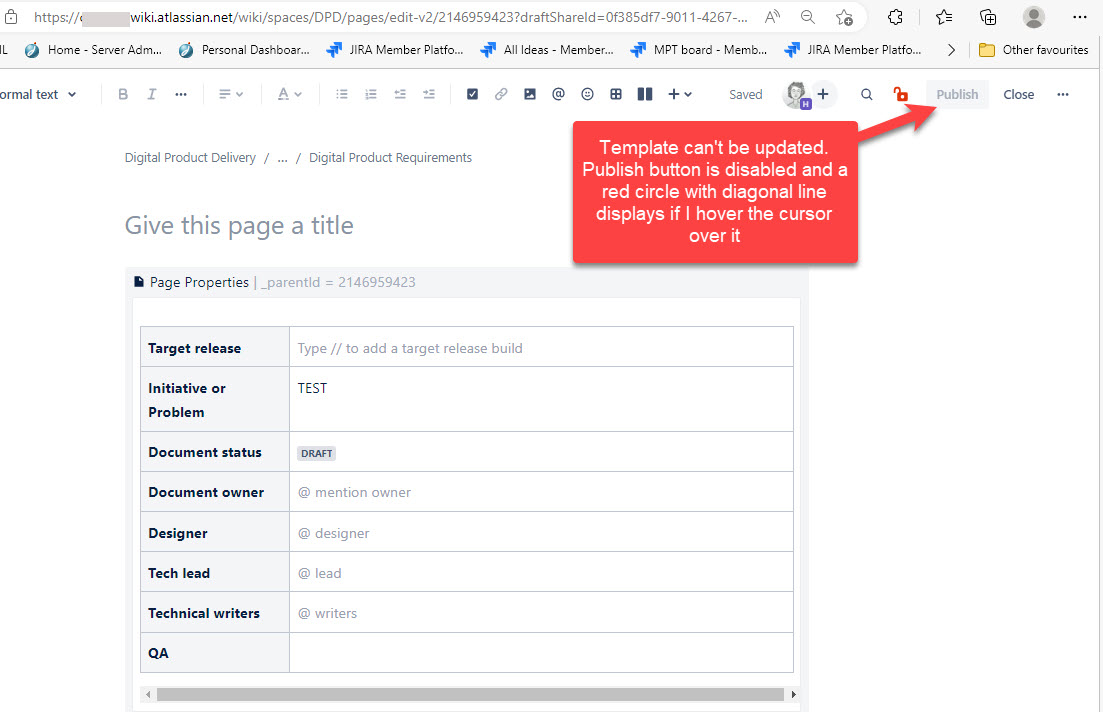
Task: Open Other favourites folder
Action: pyautogui.click(x=1033, y=50)
